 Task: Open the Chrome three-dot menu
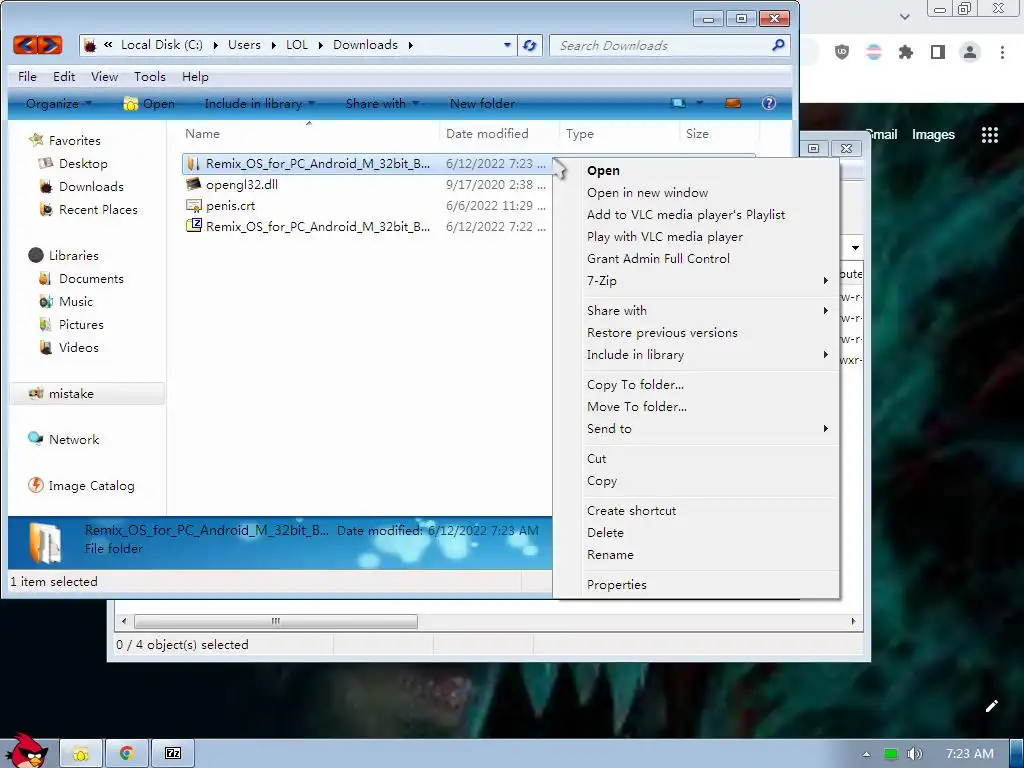click(x=1002, y=52)
